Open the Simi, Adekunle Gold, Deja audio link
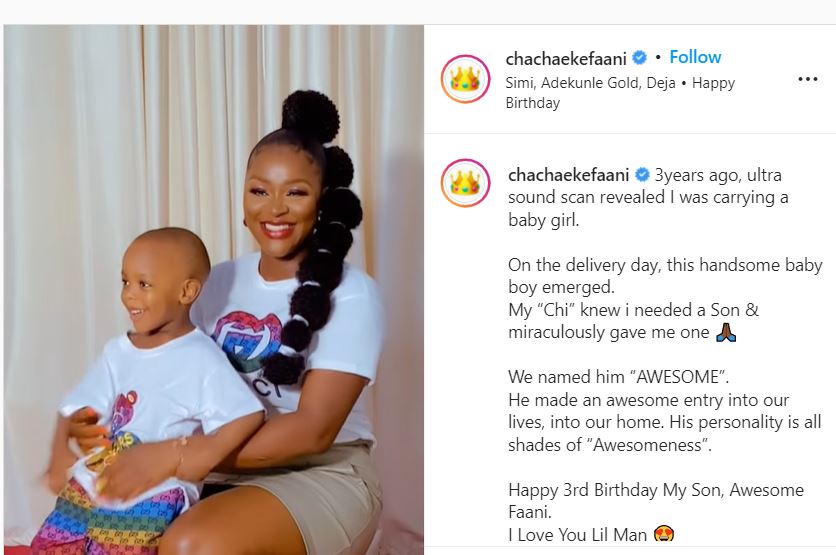The width and height of the screenshot is (836, 555). [x=591, y=83]
